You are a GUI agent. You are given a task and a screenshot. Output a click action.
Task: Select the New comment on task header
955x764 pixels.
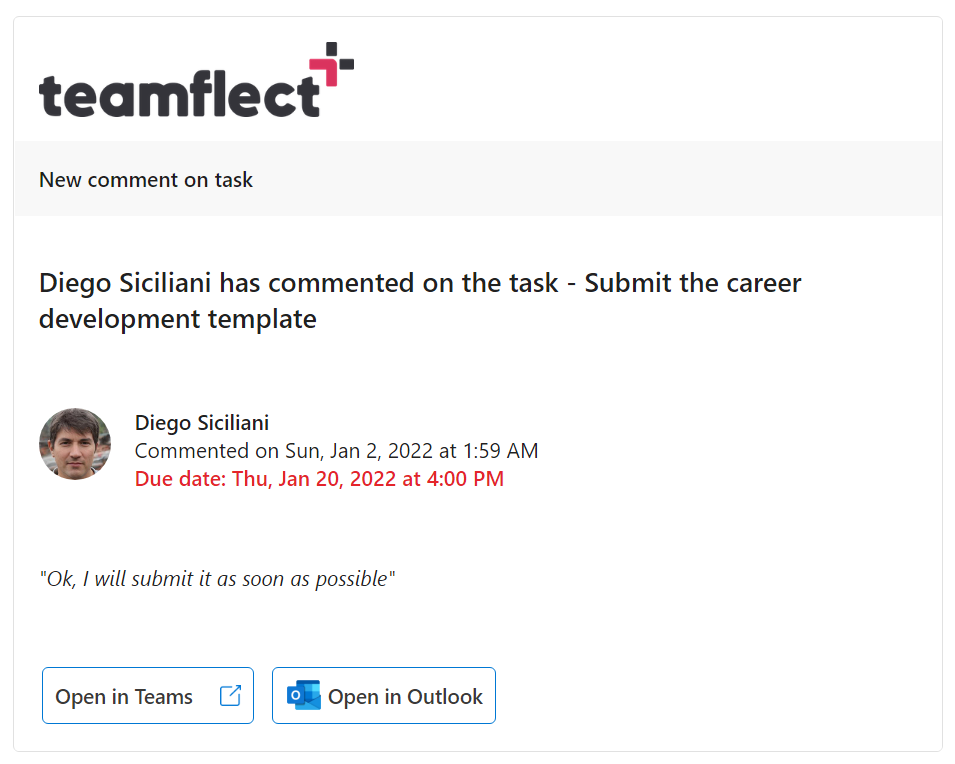(145, 180)
